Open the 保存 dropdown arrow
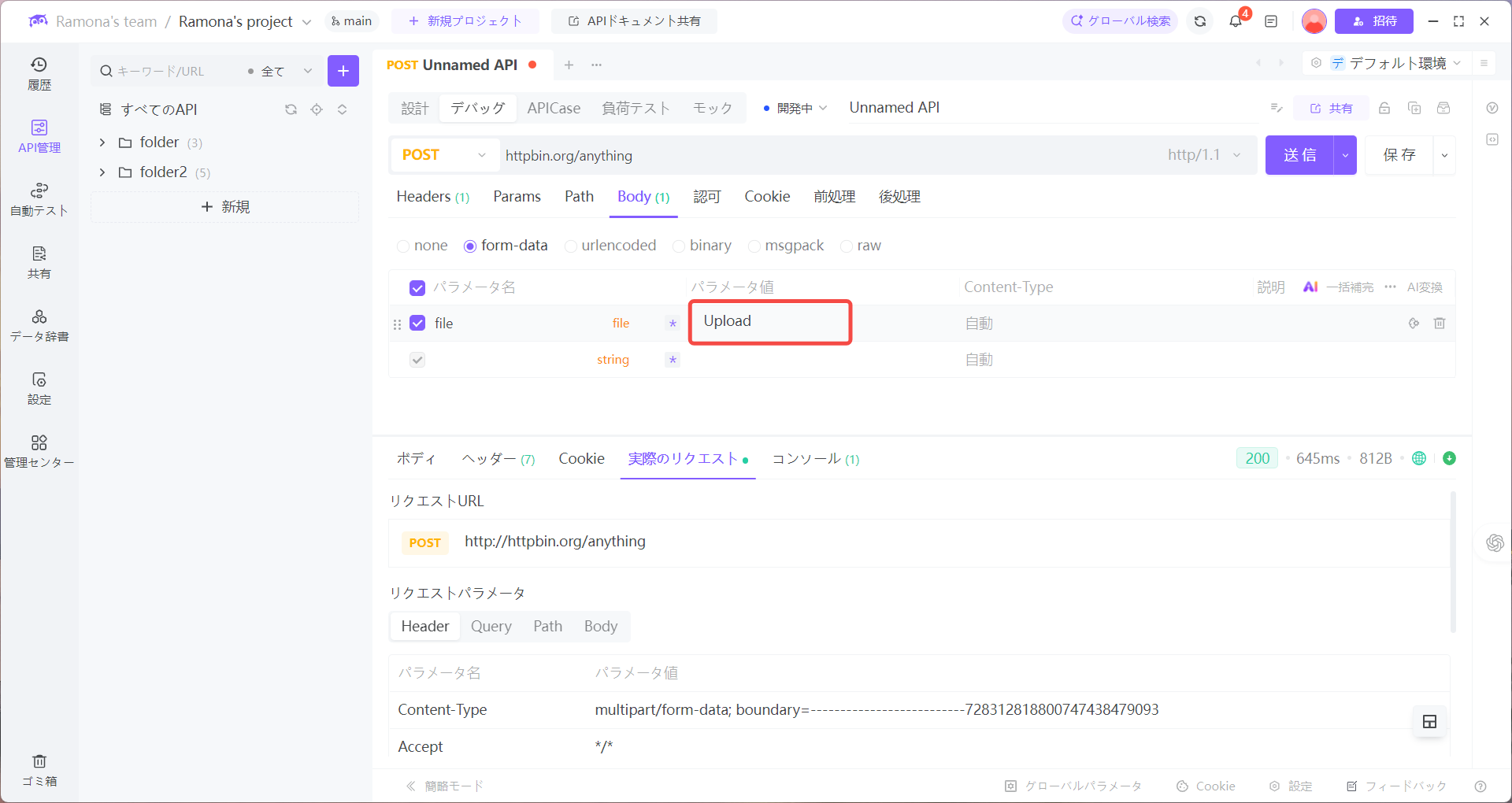 1444,155
